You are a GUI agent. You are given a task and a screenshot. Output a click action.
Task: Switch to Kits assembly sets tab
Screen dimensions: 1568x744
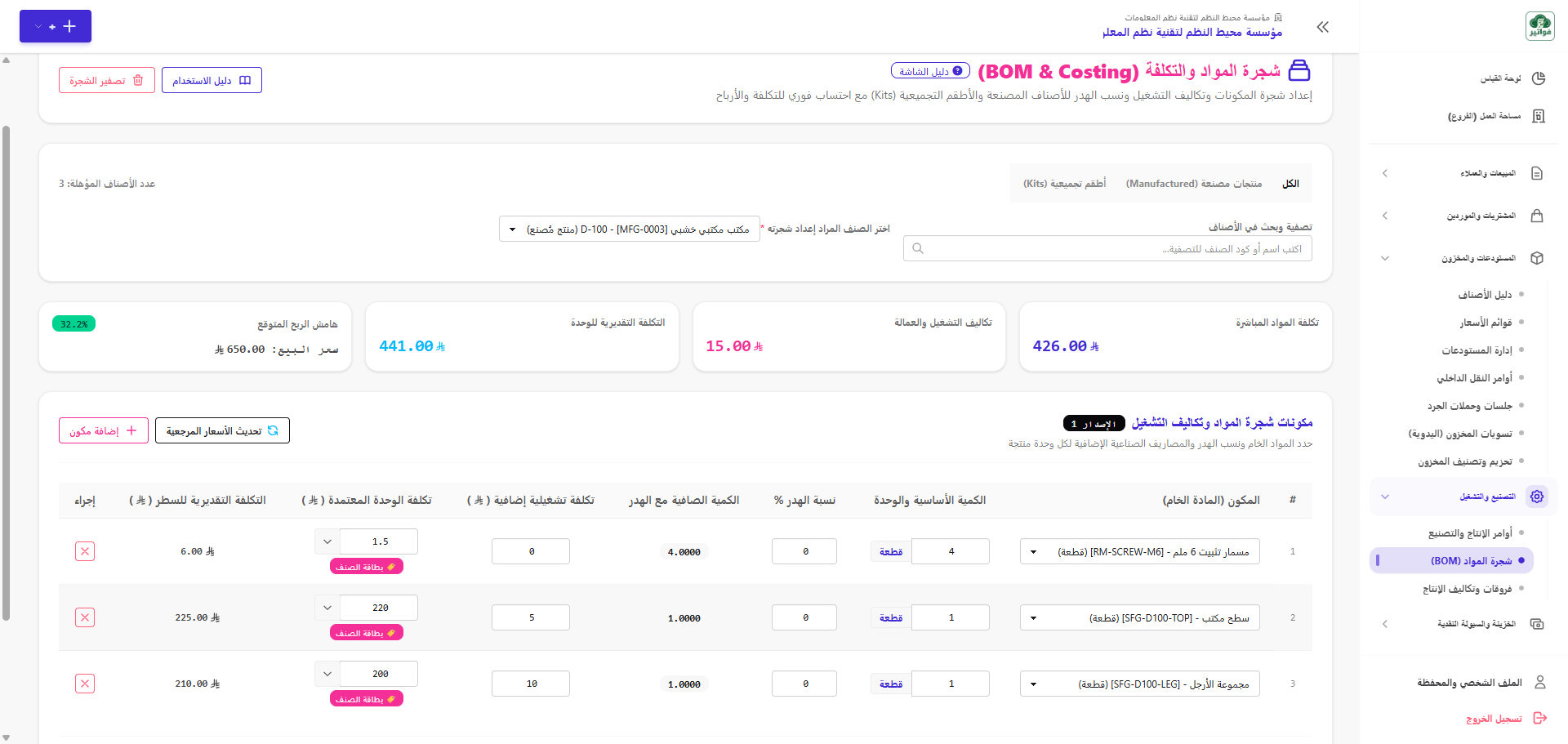tap(1064, 184)
